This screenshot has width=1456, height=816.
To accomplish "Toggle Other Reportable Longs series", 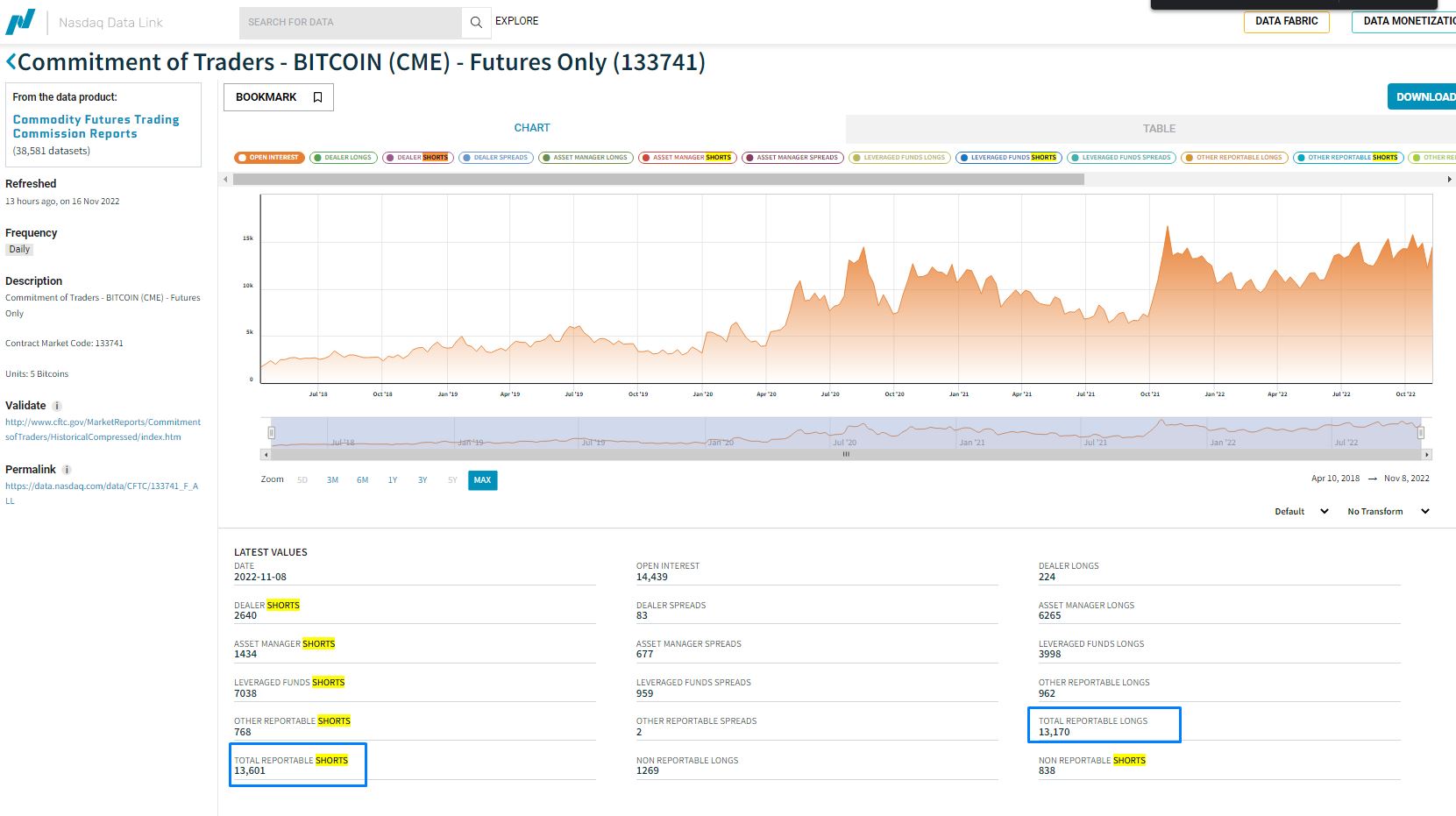I will [x=1234, y=158].
